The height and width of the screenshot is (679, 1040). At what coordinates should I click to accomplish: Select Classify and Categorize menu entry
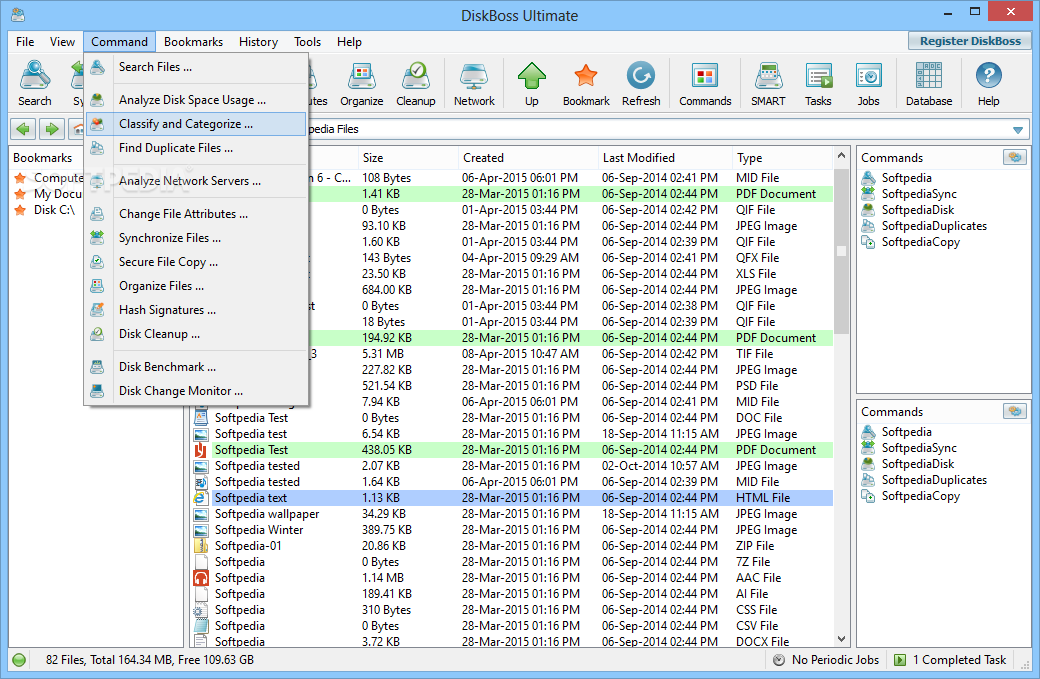coord(196,124)
